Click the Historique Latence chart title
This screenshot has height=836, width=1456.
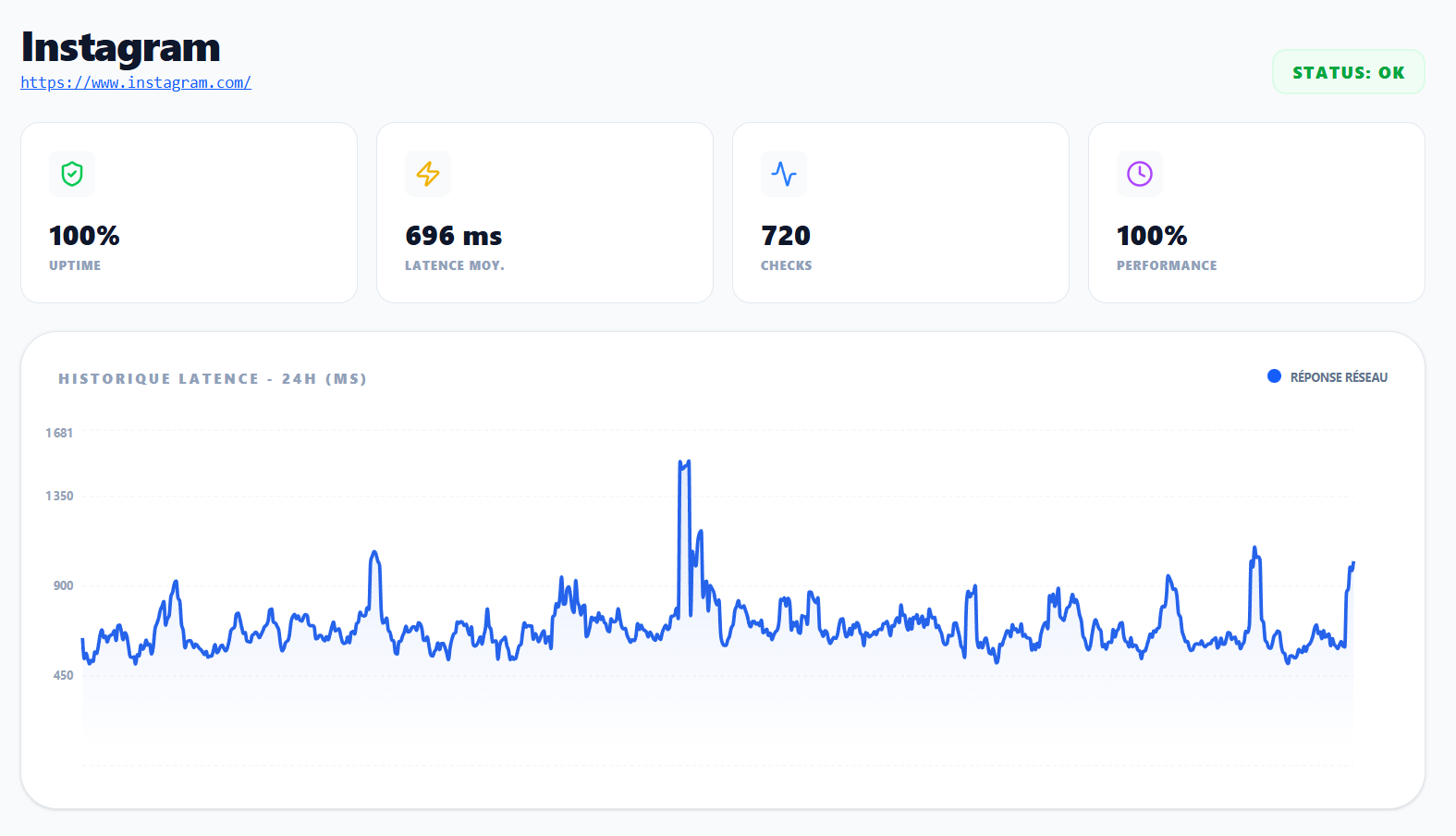[x=213, y=378]
